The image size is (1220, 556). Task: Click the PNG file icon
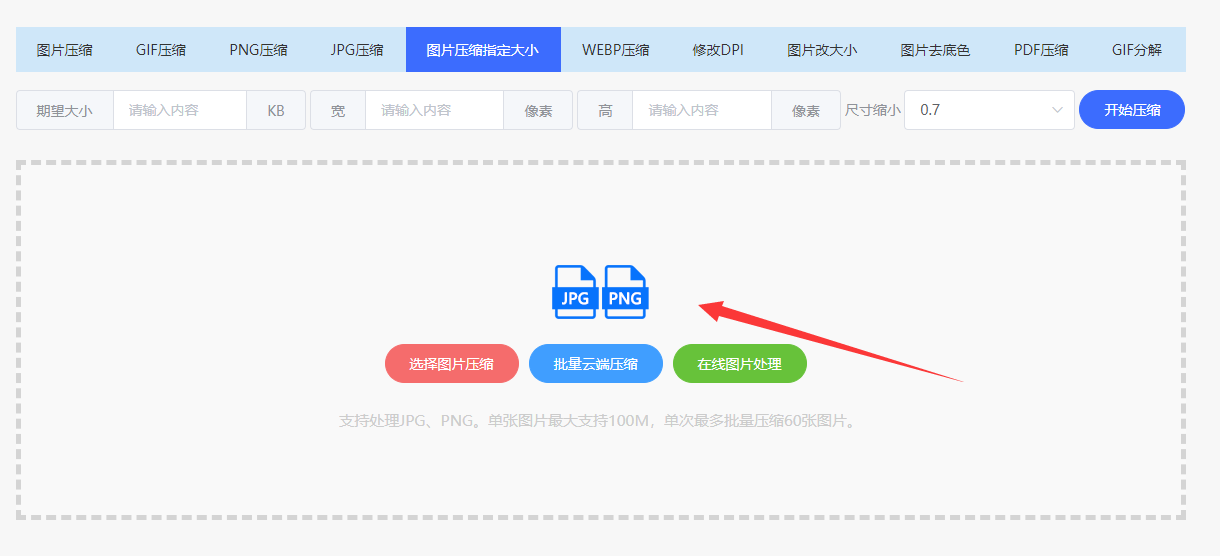click(626, 292)
